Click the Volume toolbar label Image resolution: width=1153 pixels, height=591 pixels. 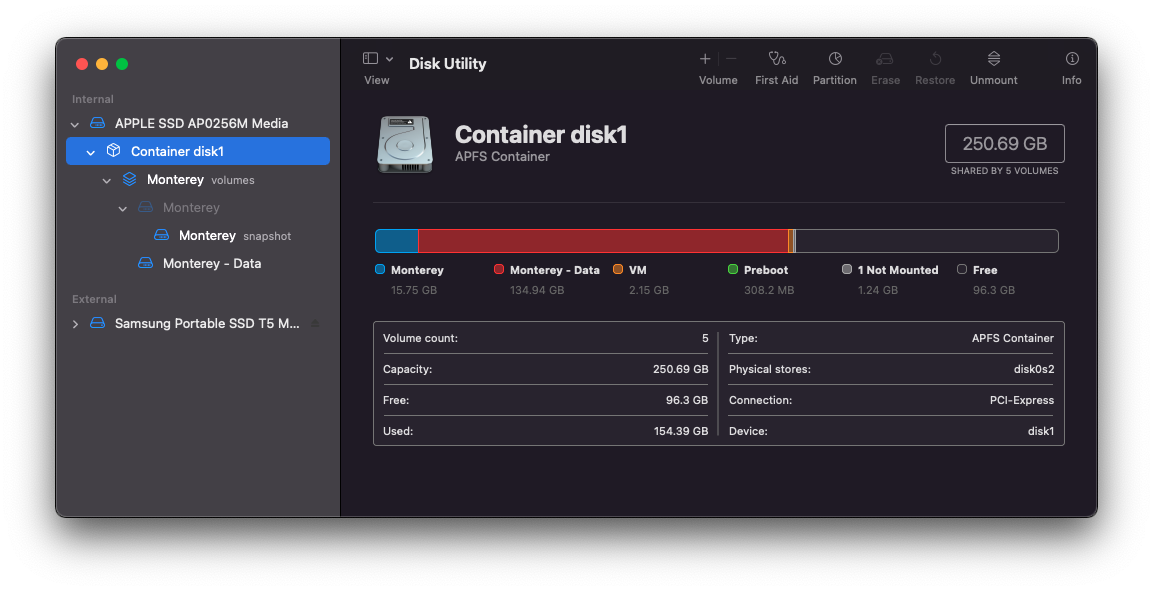pyautogui.click(x=718, y=80)
